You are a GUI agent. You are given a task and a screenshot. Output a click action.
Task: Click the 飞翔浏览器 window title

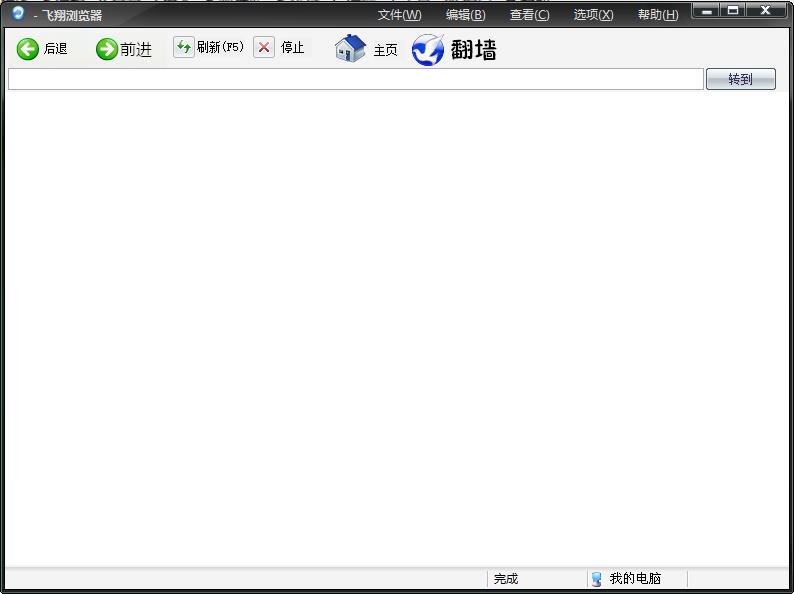[72, 16]
